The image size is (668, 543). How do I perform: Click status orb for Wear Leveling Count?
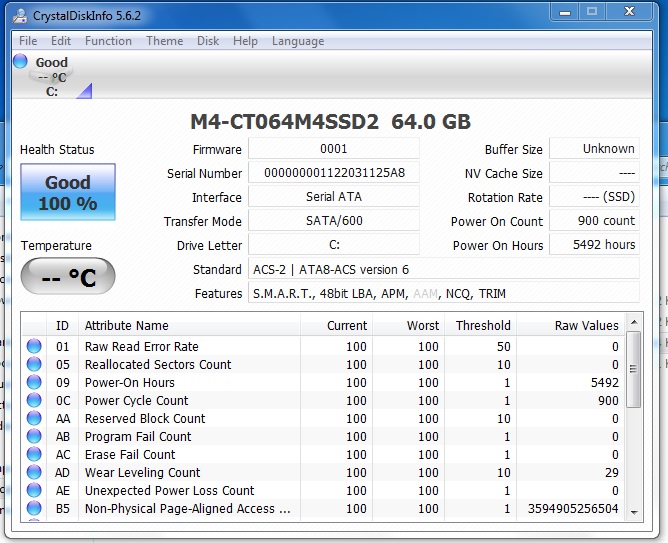point(34,472)
